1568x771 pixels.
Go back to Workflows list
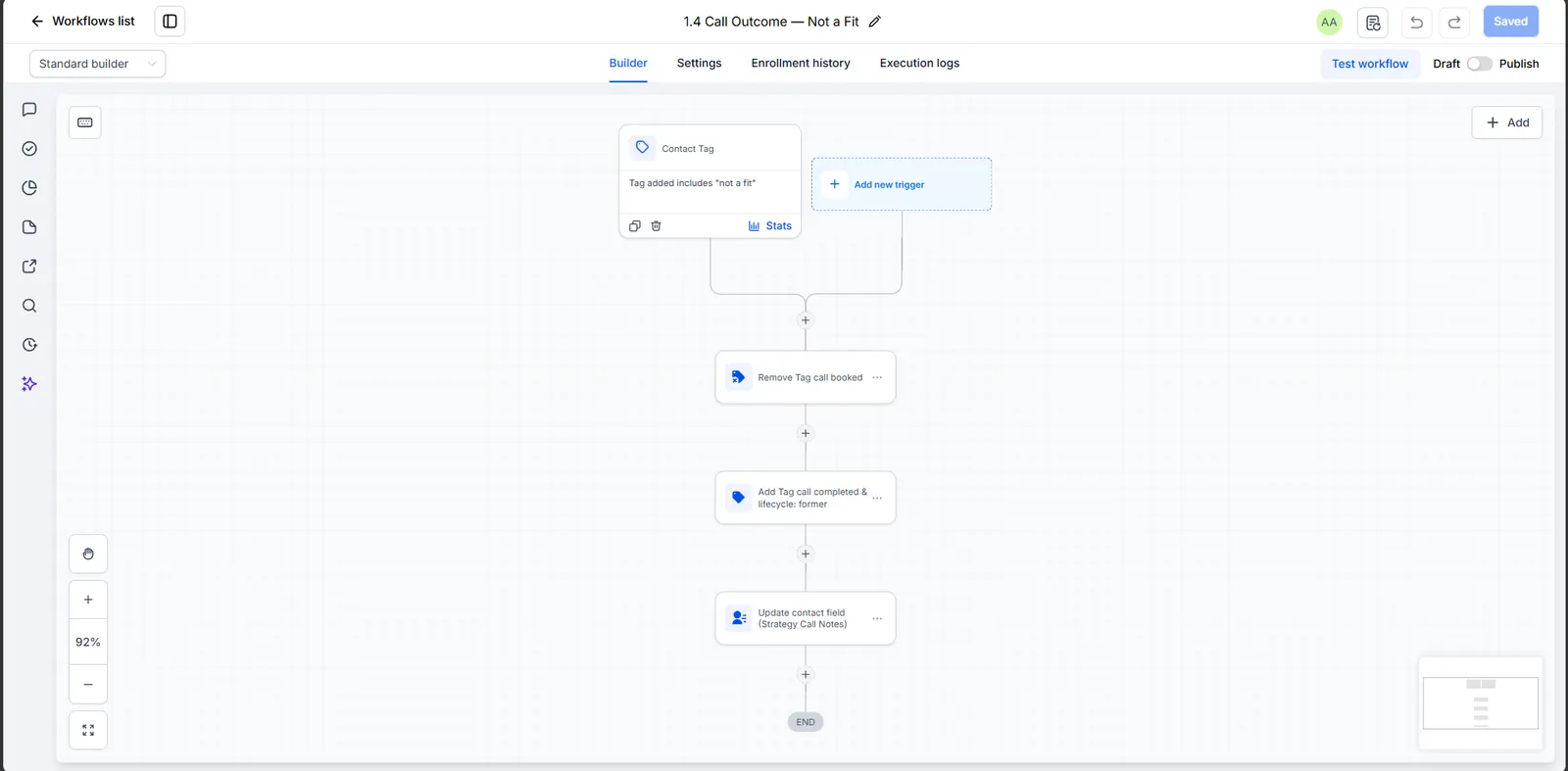[x=82, y=22]
